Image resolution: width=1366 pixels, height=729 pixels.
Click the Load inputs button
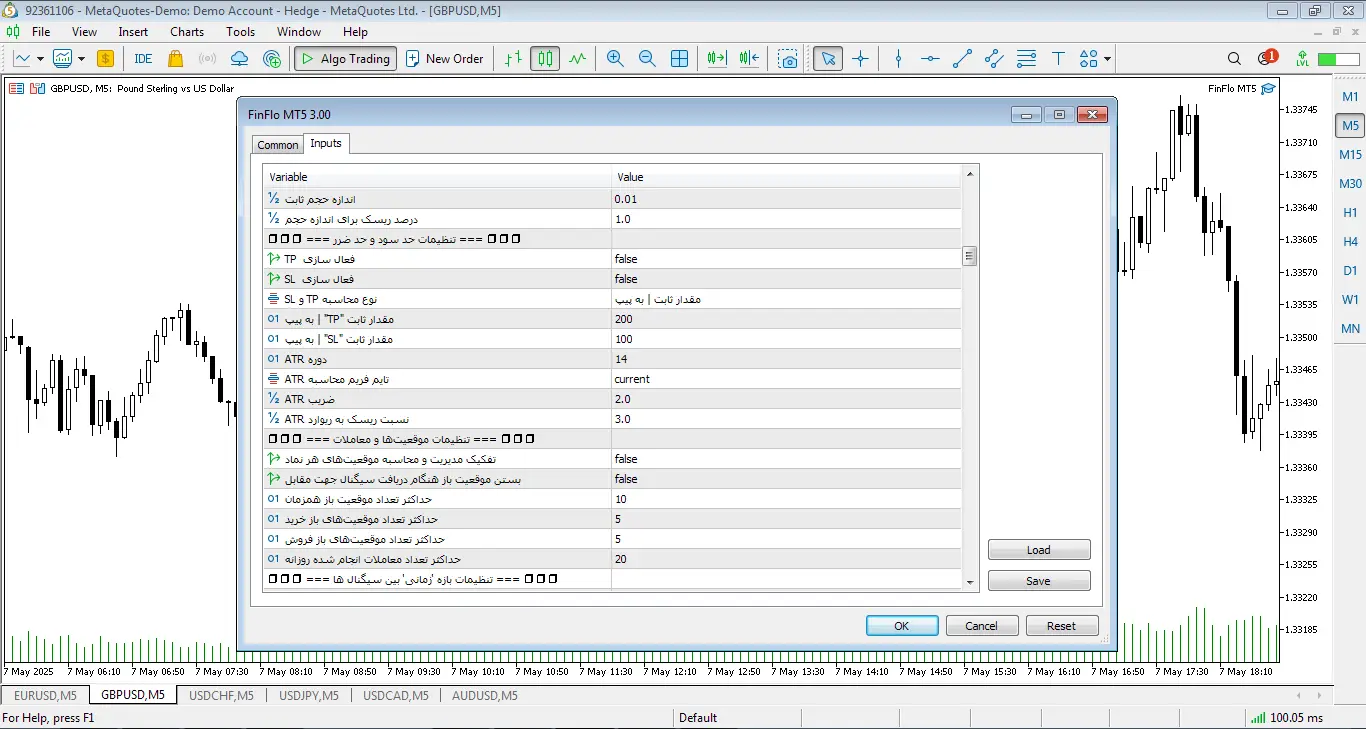tap(1039, 550)
